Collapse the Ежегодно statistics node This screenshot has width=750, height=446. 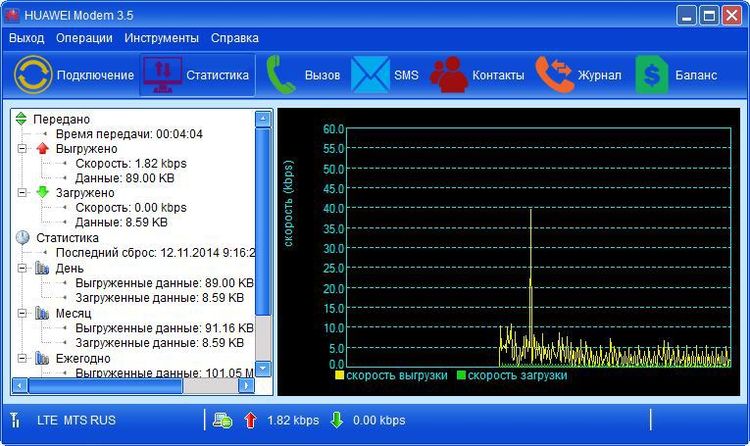[22, 358]
